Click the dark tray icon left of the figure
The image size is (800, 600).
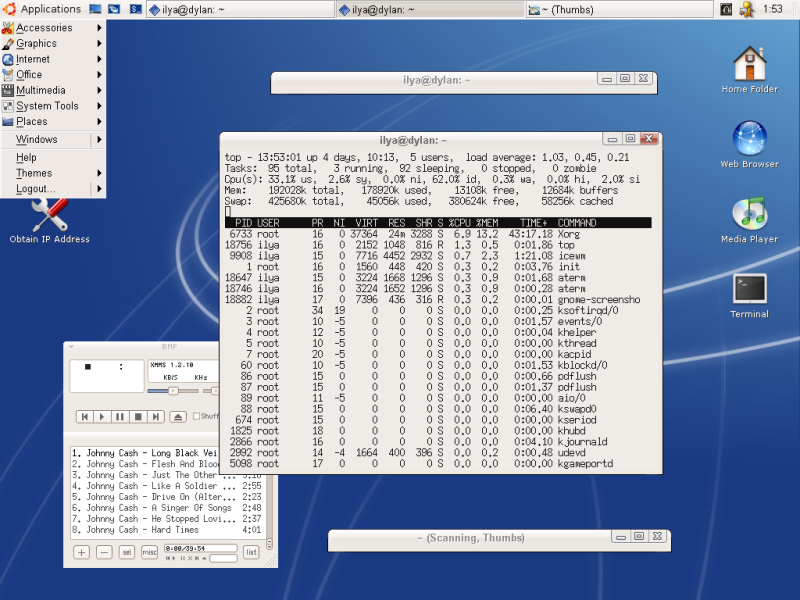726,9
